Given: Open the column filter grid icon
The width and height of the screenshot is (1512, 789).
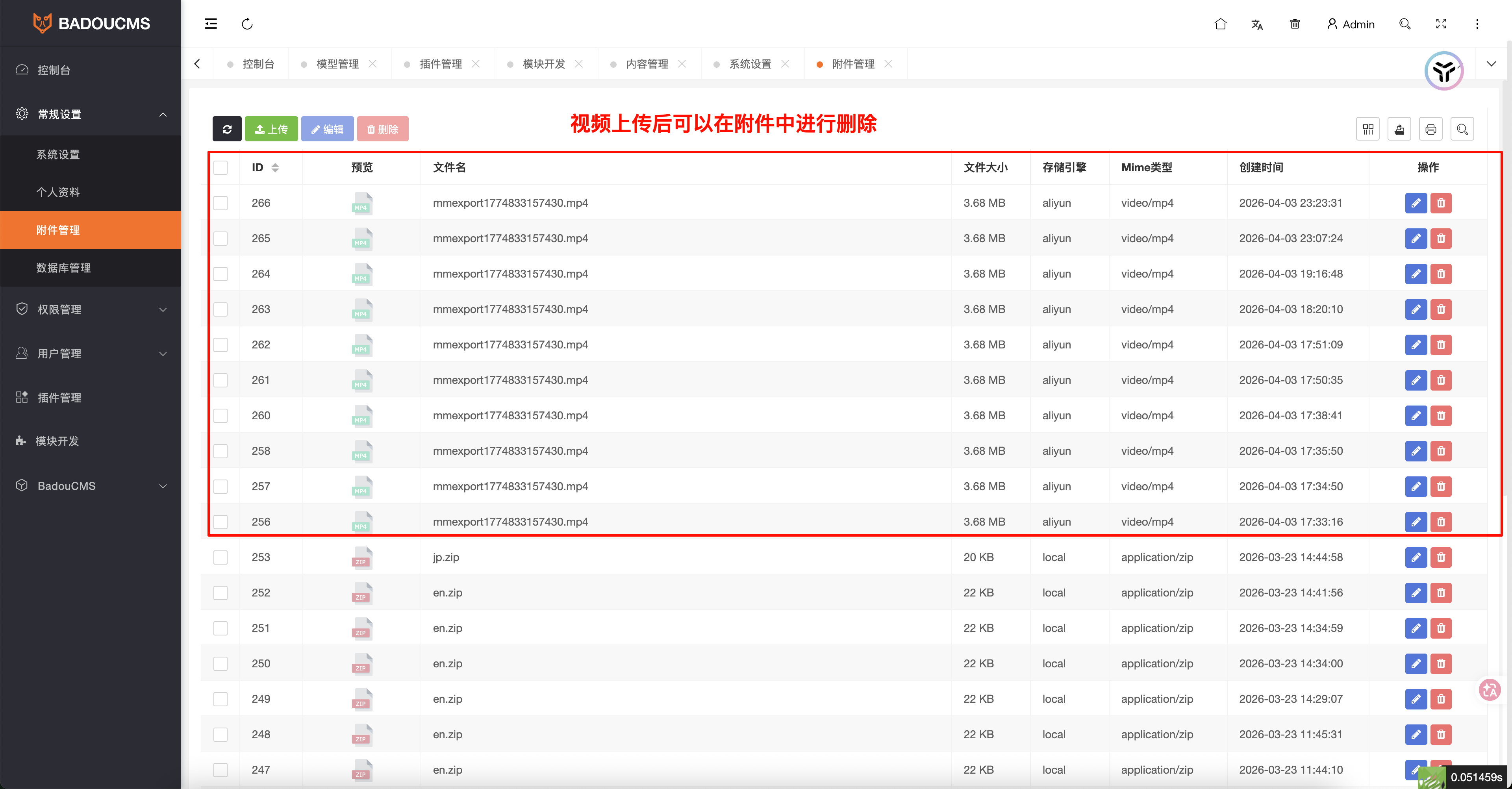Looking at the screenshot, I should point(1367,129).
